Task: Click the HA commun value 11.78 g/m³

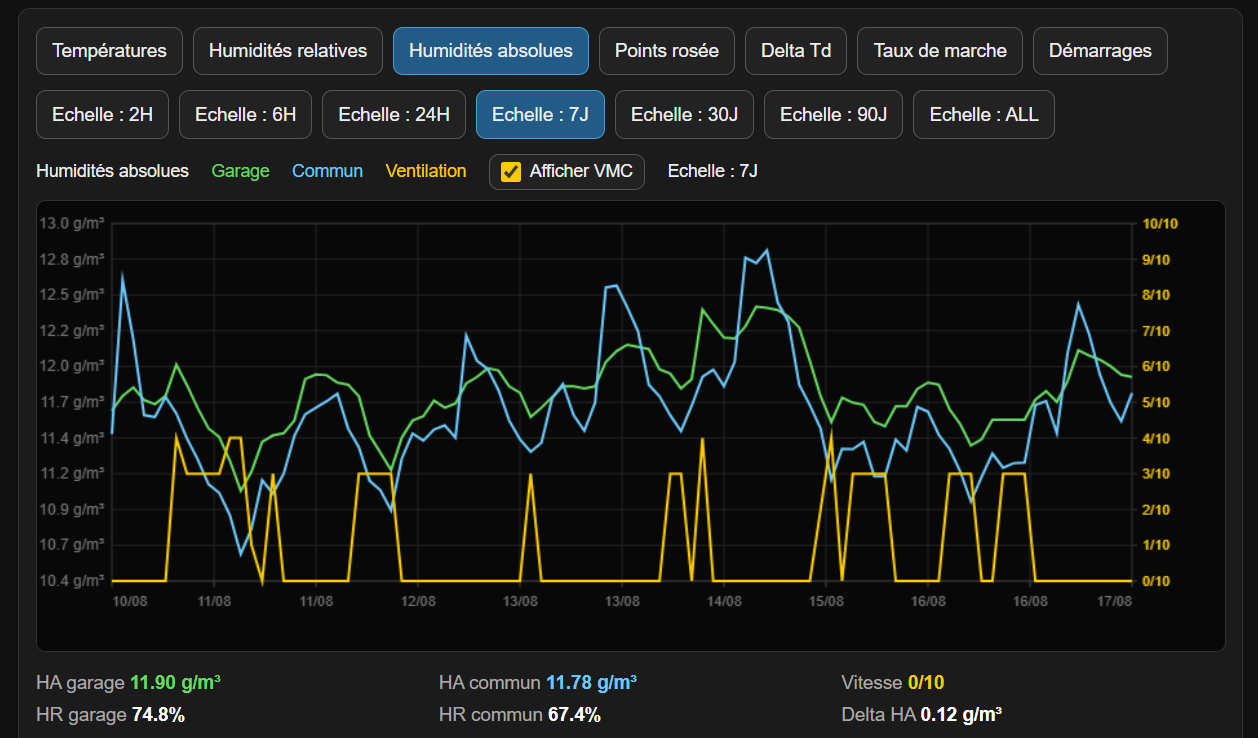Action: 591,683
